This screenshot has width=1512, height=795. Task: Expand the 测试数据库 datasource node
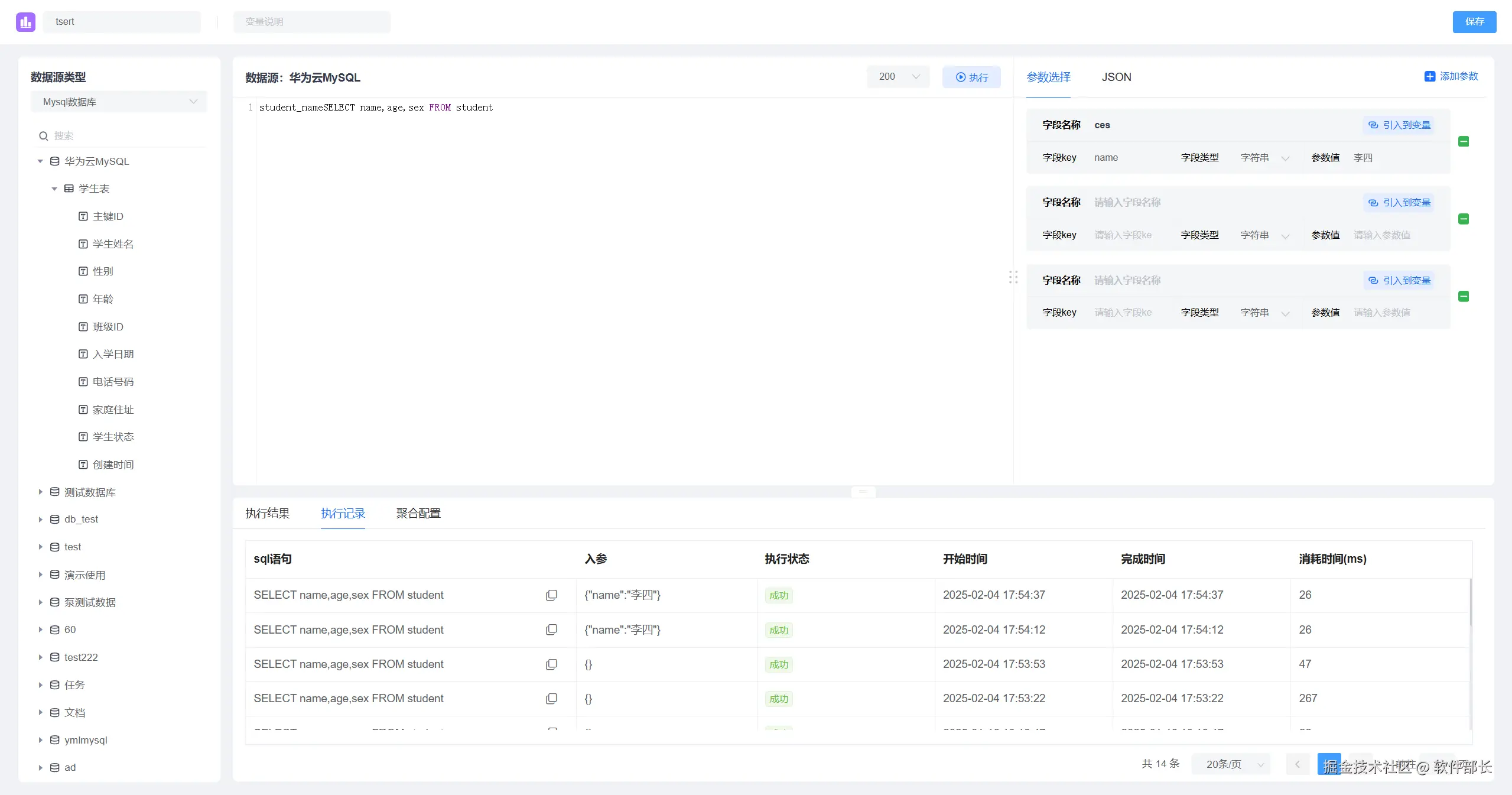(40, 492)
